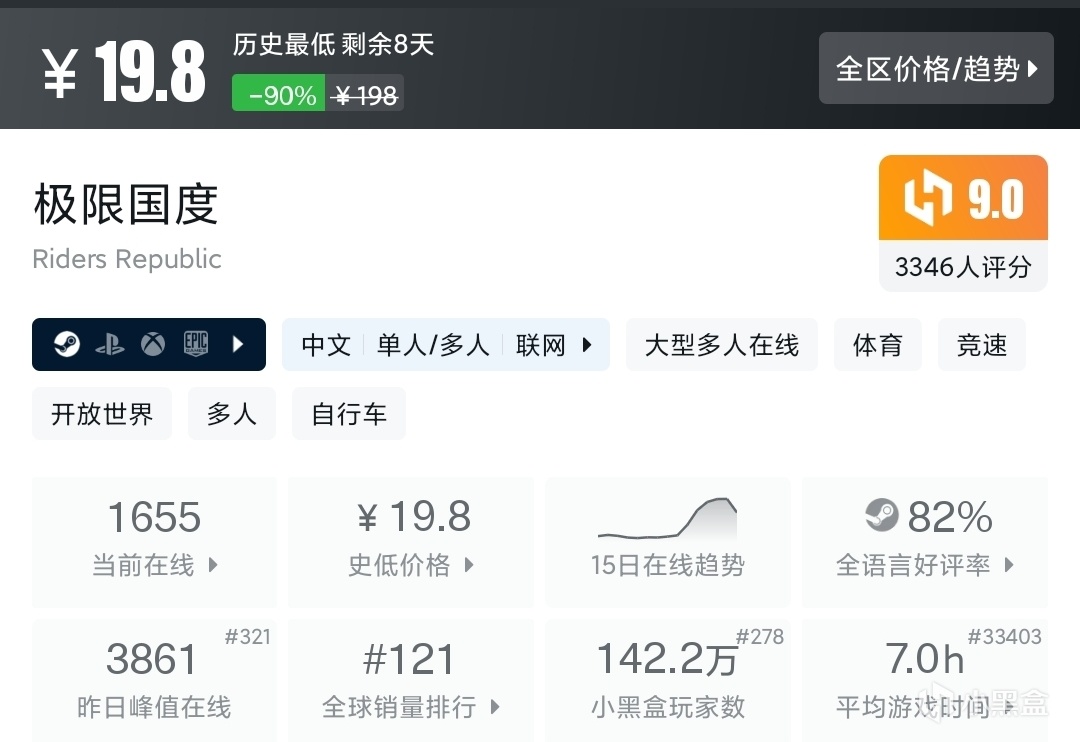Expand the platform list arrow
Viewport: 1080px width, 742px height.
click(238, 345)
